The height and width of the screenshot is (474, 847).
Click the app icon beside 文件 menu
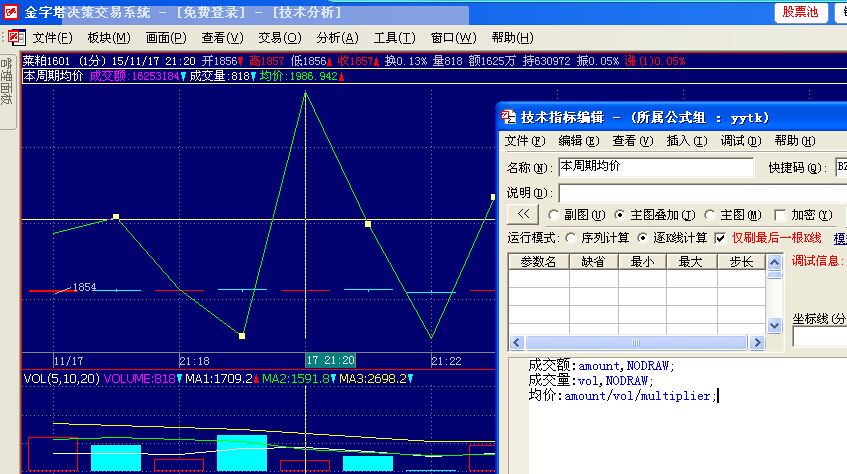pyautogui.click(x=15, y=38)
